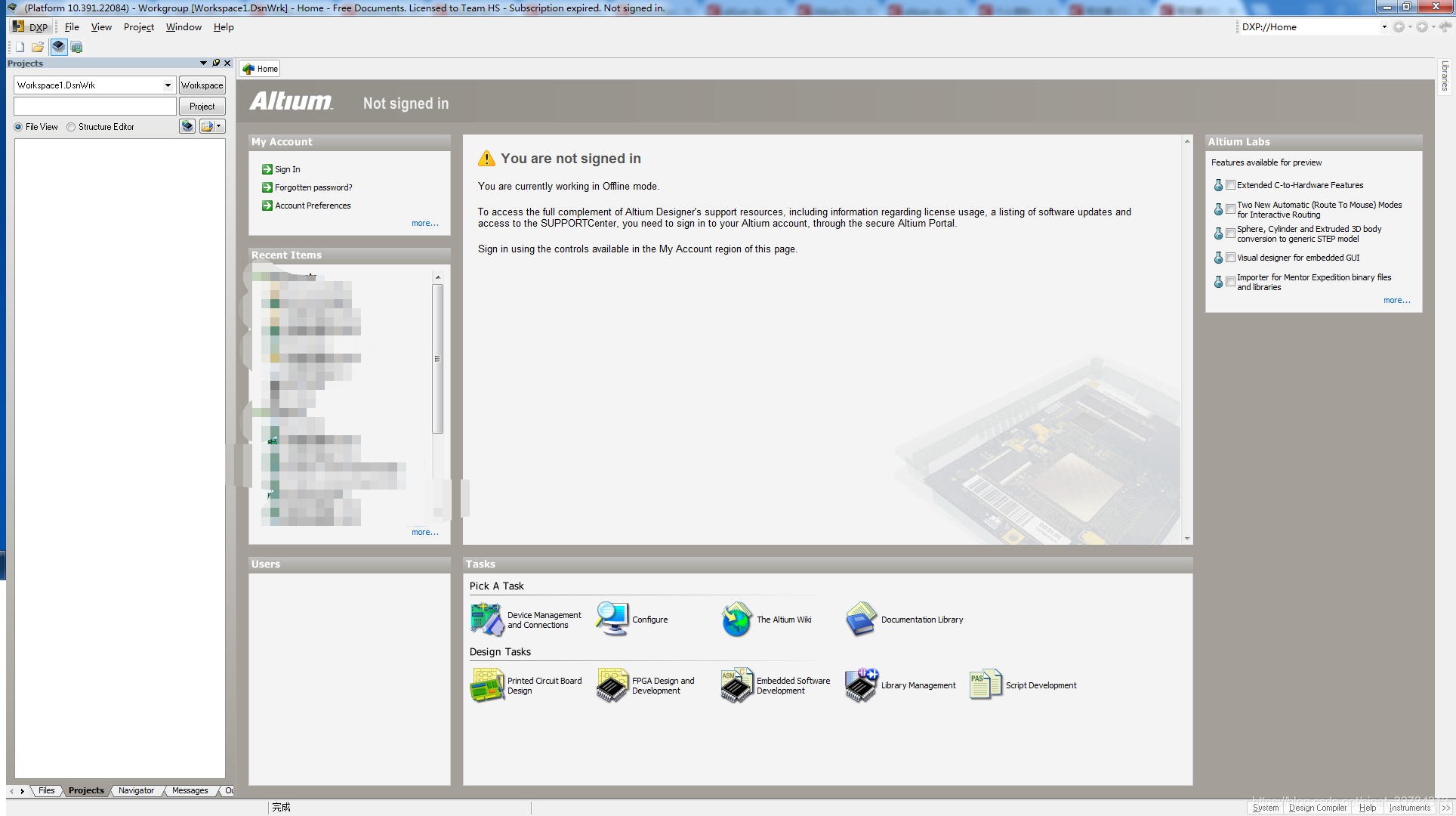Open the Printed Circuit Board Design task
Screen dimensions: 1456x816
544,685
